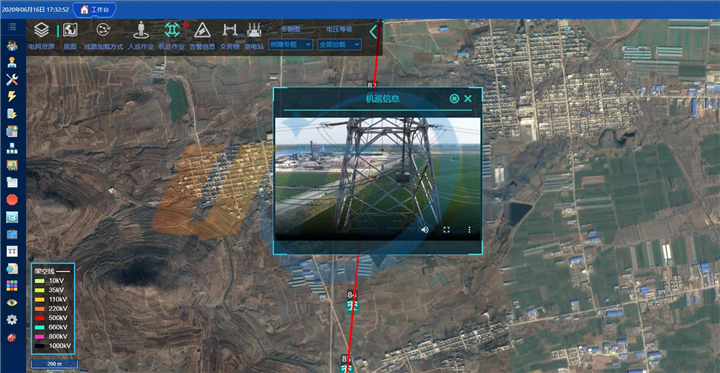The width and height of the screenshot is (720, 373).
Task: Toggle fullscreen on the patrol video
Action: coord(446,230)
